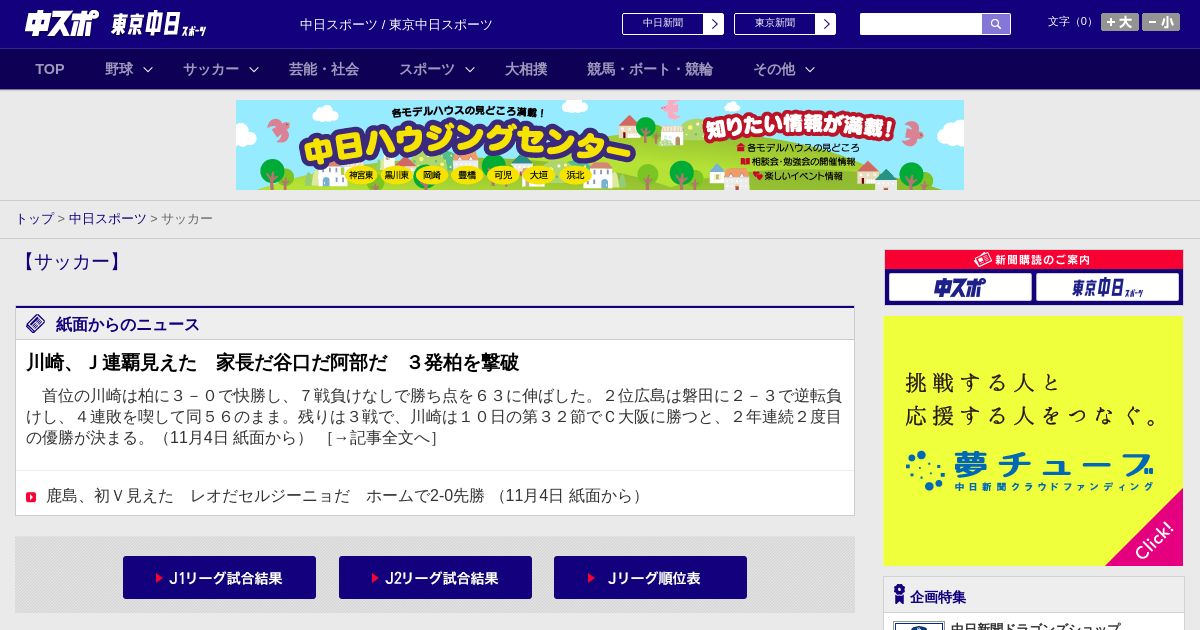The width and height of the screenshot is (1200, 630).
Task: Click newspaper icon beside 紙面からのニュース
Action: click(36, 323)
